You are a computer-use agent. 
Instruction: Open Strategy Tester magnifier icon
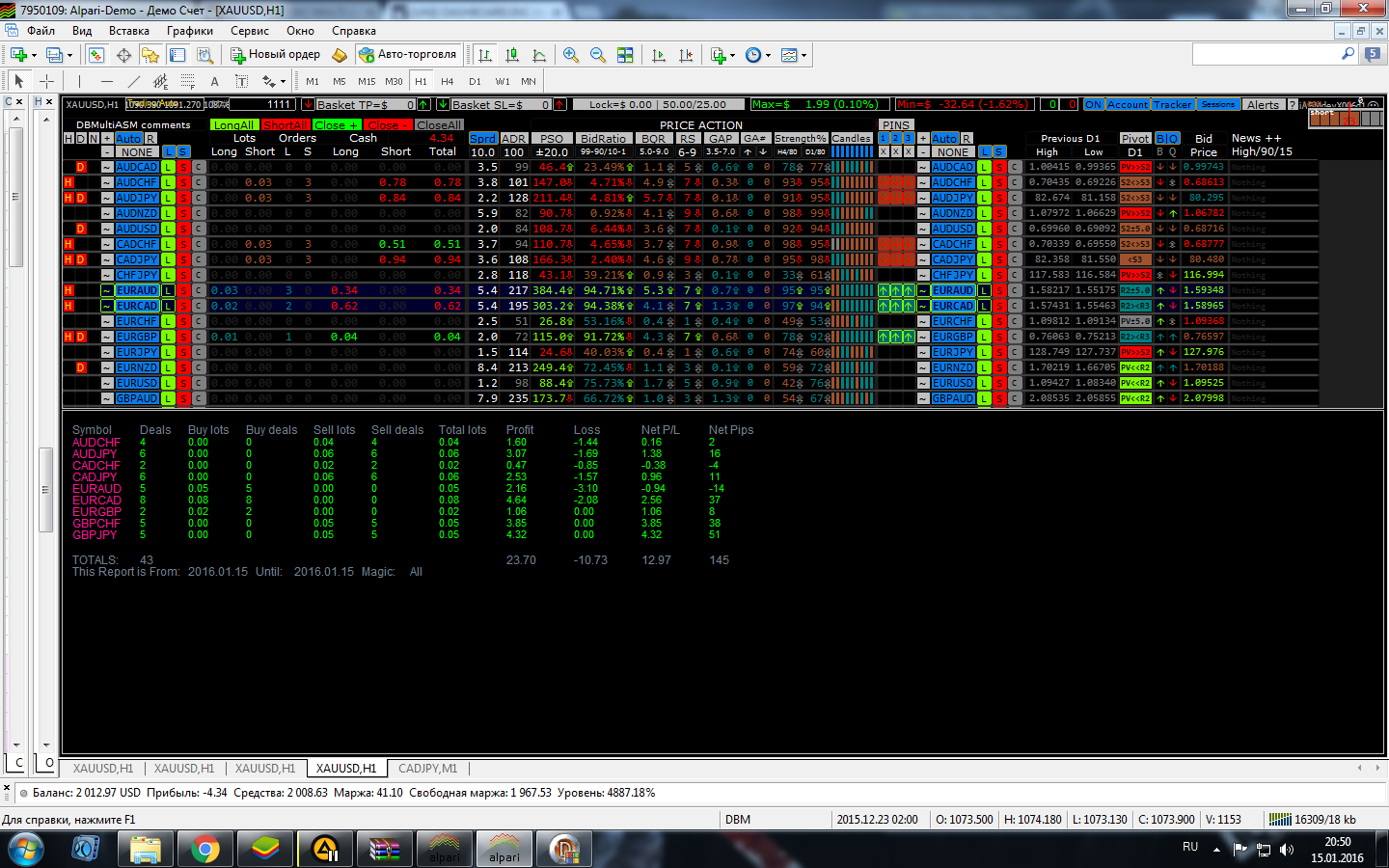pos(204,55)
